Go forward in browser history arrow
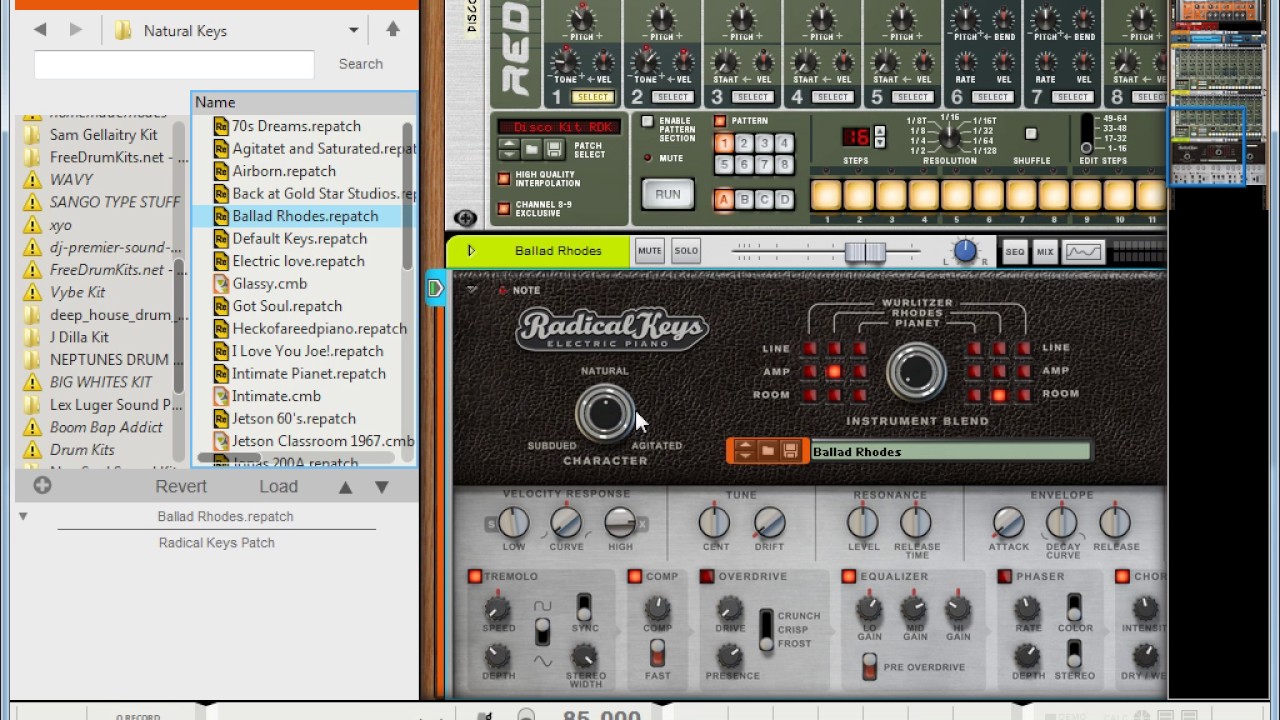This screenshot has height=720, width=1280. tap(76, 30)
